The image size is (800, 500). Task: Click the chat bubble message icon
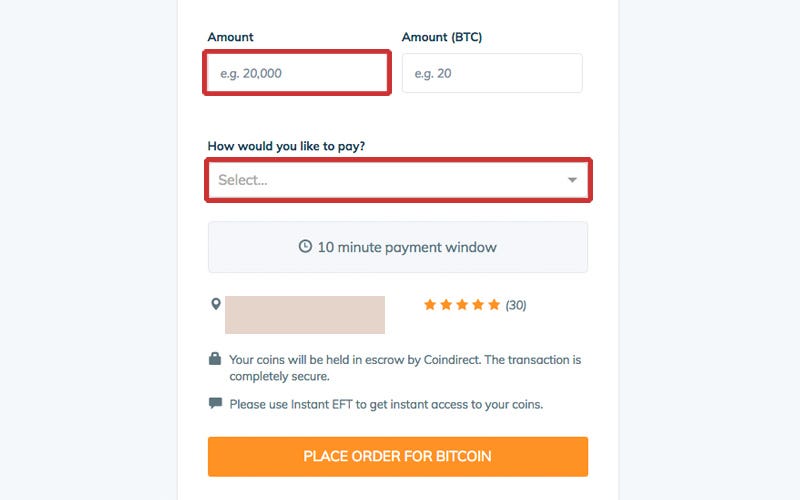(215, 404)
